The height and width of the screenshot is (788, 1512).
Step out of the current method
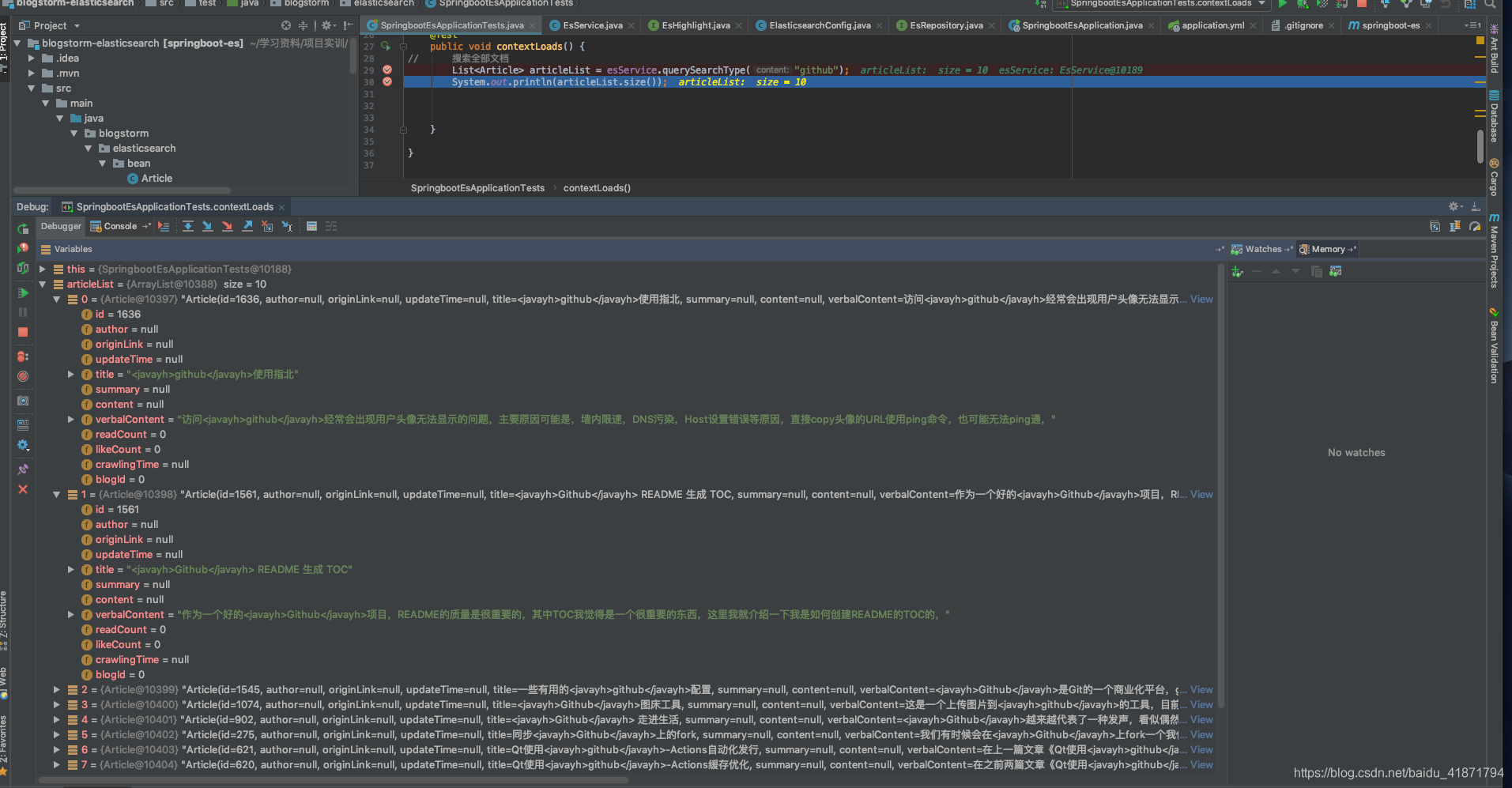click(247, 226)
